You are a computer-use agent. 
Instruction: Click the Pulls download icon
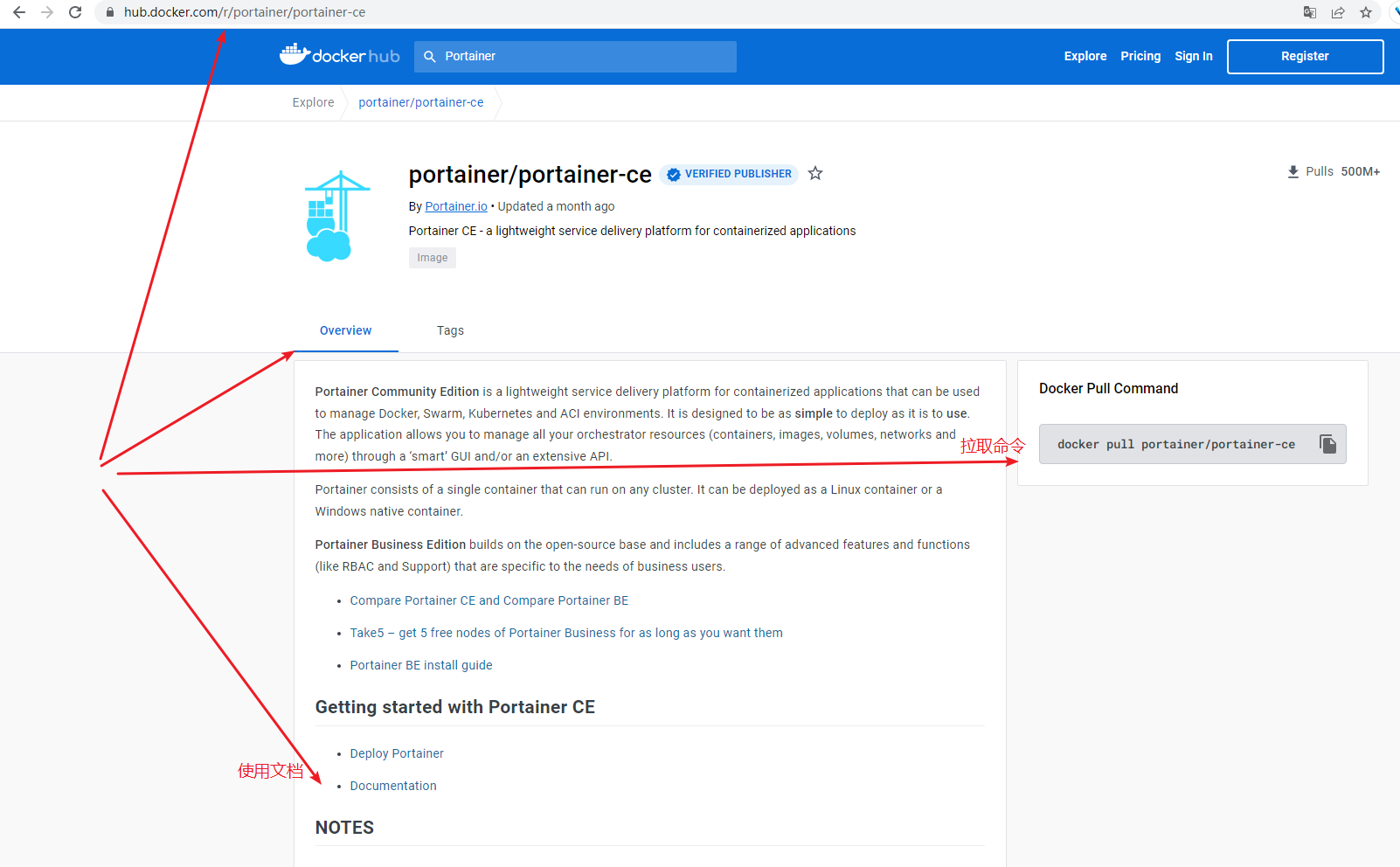1293,172
